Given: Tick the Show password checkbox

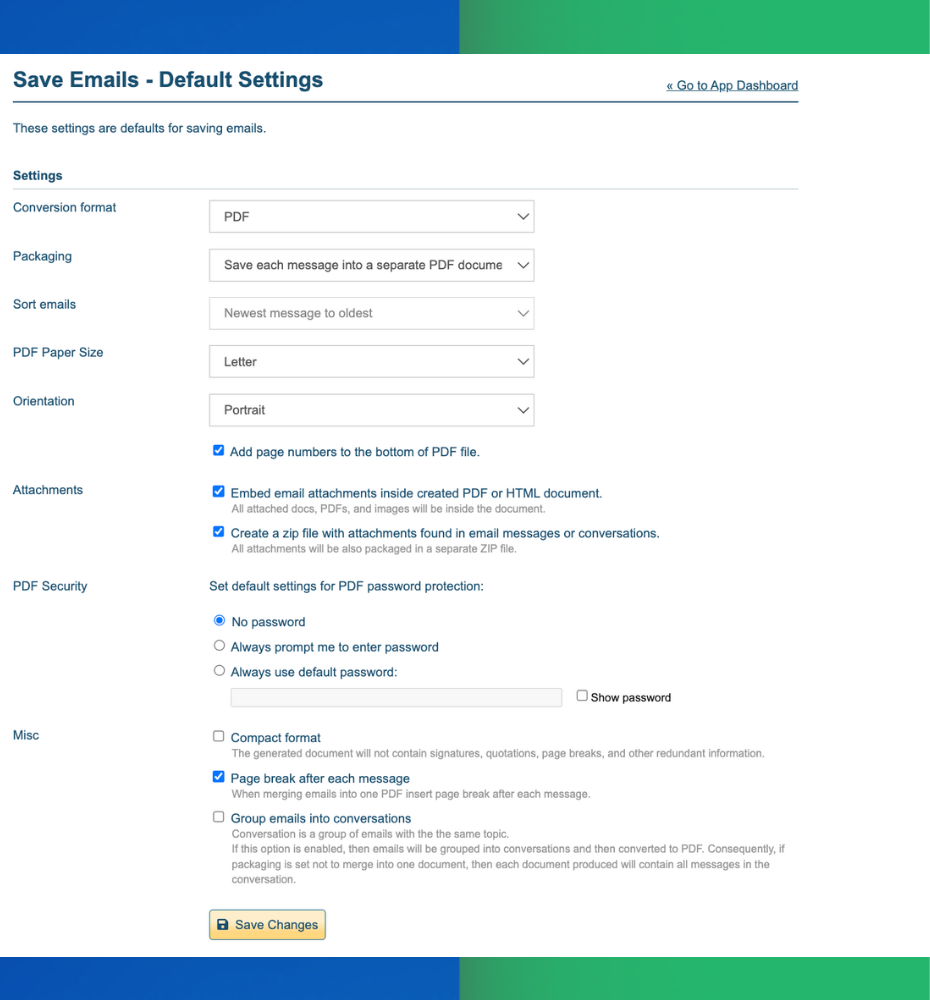Looking at the screenshot, I should [x=582, y=695].
